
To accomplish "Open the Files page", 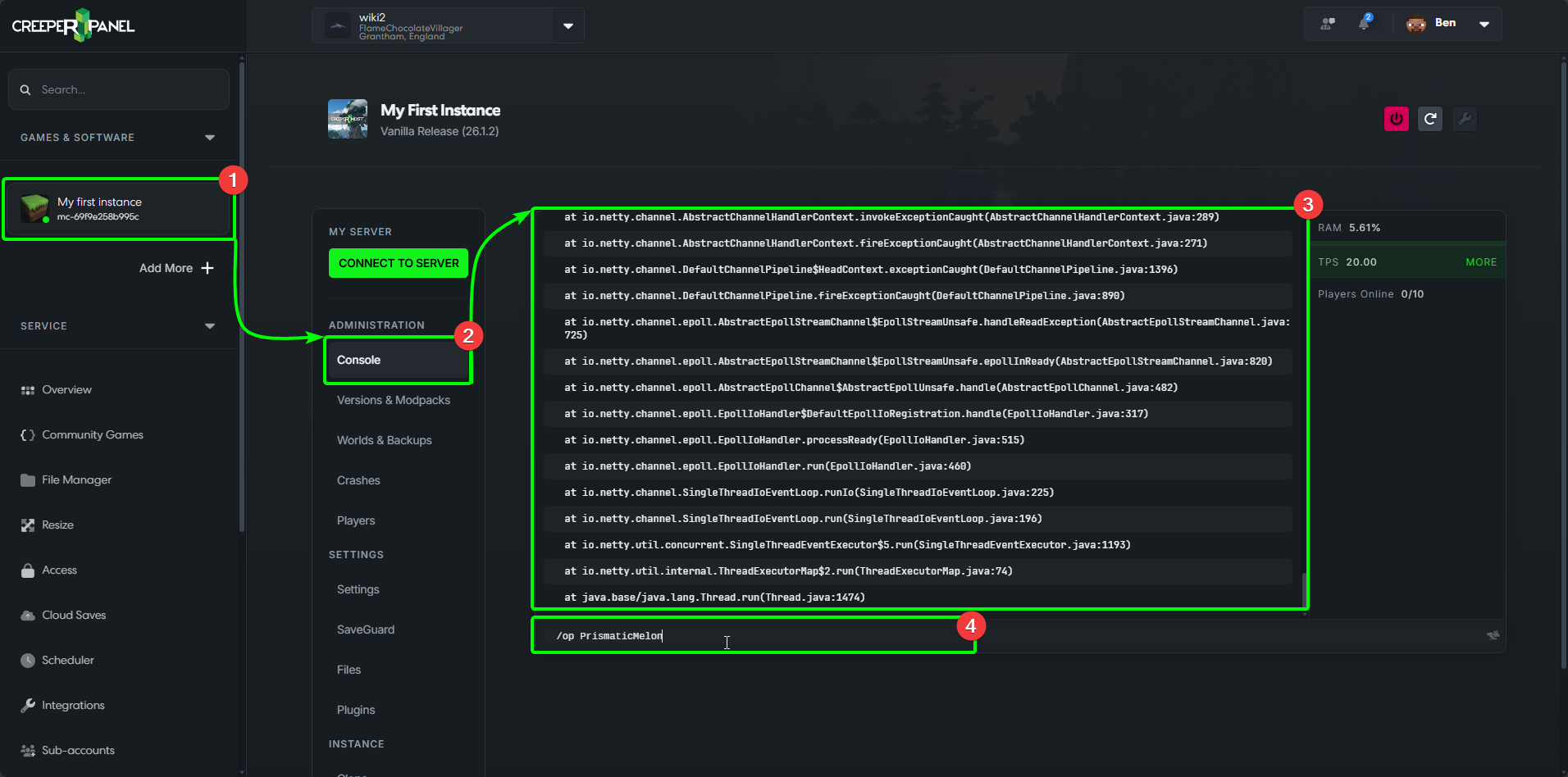I will click(349, 670).
